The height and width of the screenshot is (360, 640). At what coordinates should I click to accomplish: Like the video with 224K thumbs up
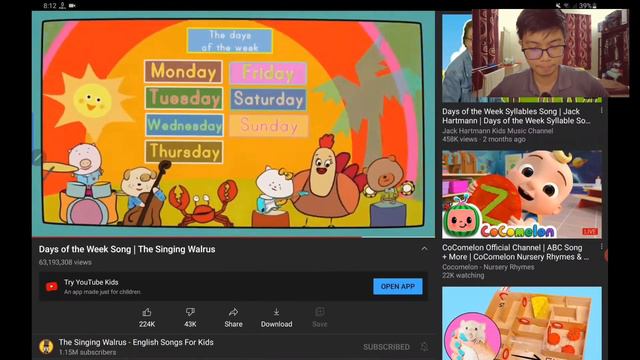pyautogui.click(x=147, y=318)
